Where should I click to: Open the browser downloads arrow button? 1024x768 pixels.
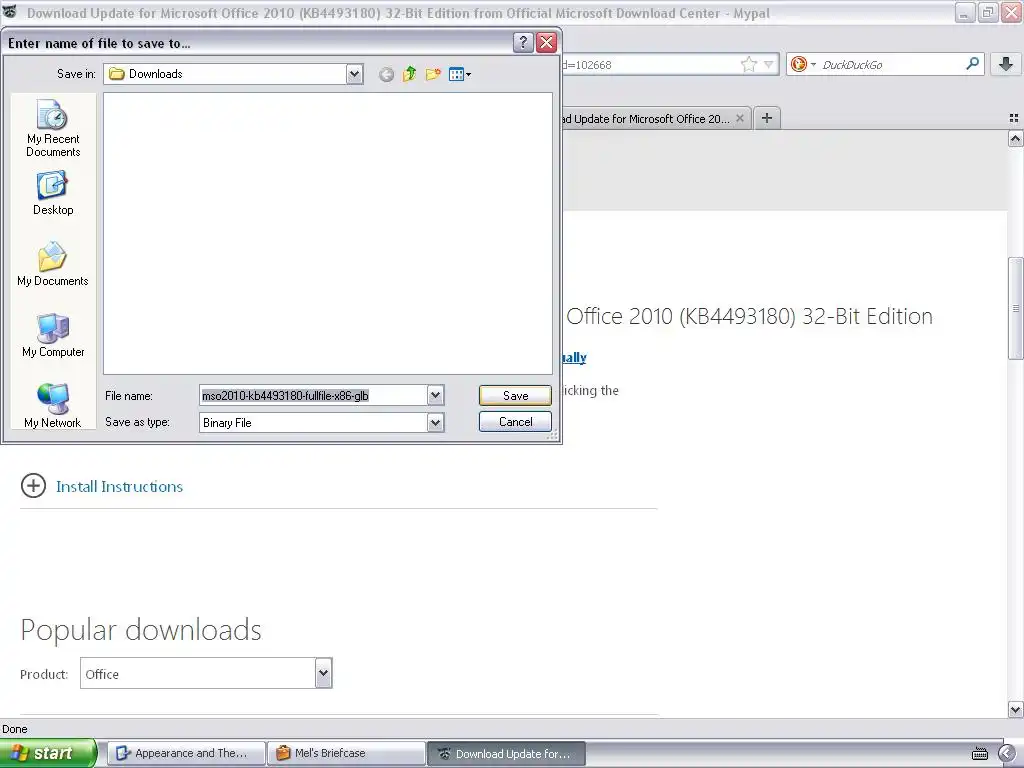click(x=1006, y=64)
